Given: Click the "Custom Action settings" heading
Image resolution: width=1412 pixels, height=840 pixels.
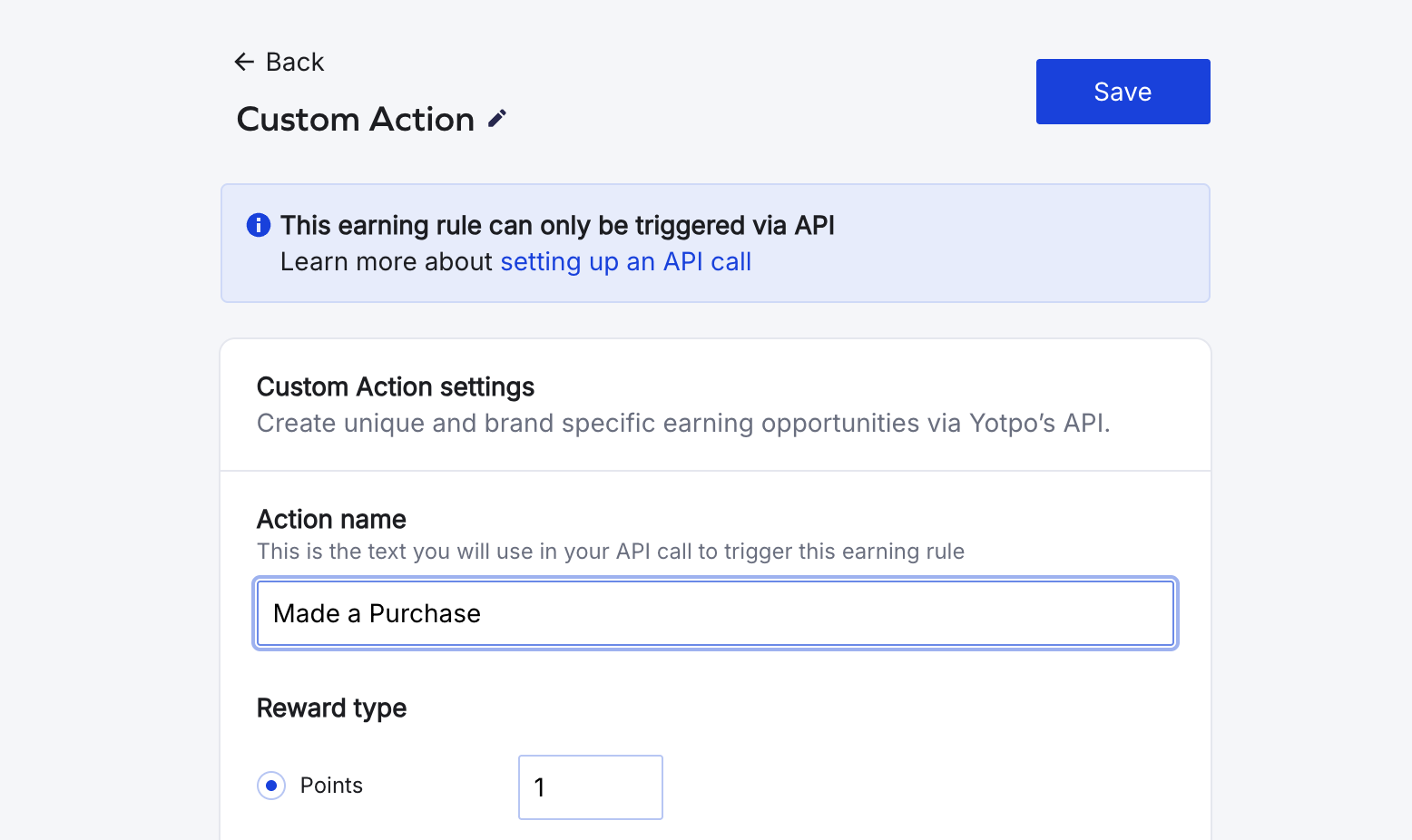Looking at the screenshot, I should [x=396, y=387].
